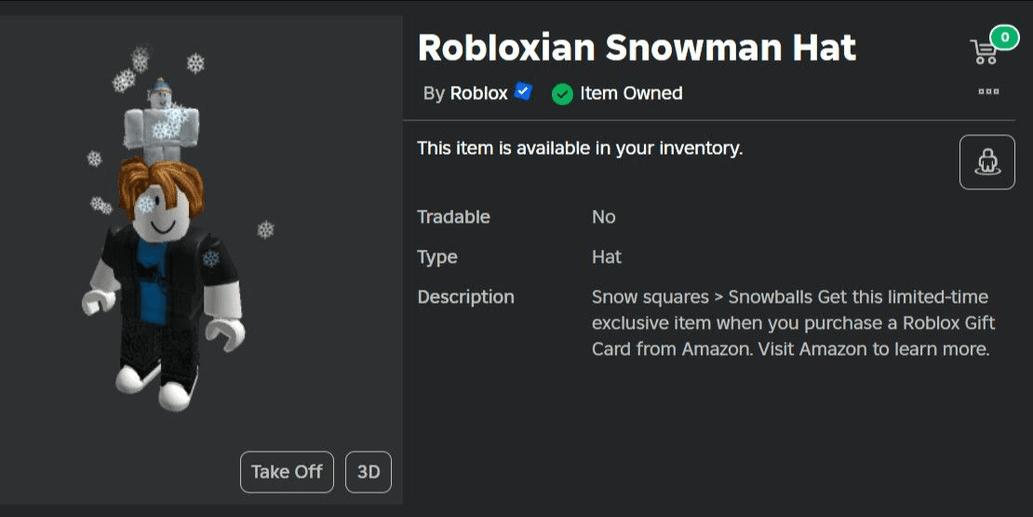Viewport: 1033px width, 517px height.
Task: Click the Hat type value
Action: (x=606, y=257)
